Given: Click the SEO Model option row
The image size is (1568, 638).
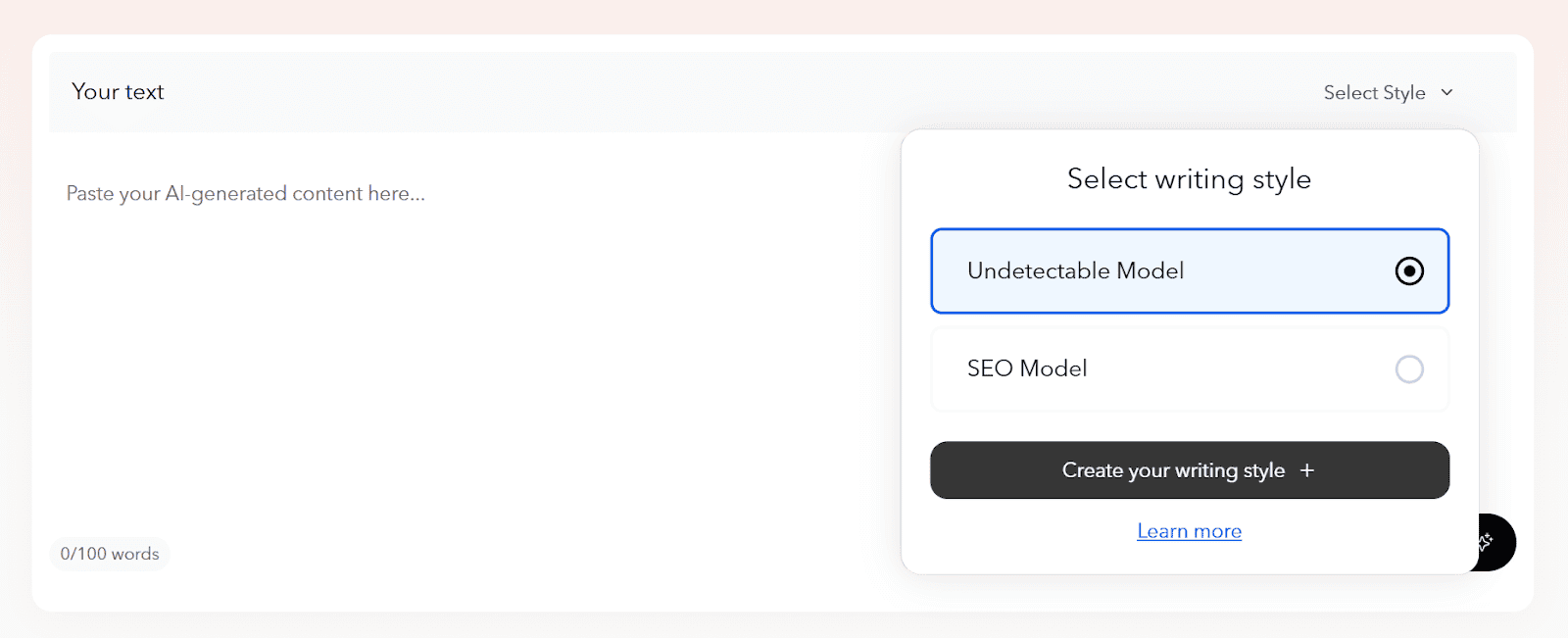Looking at the screenshot, I should [1190, 369].
